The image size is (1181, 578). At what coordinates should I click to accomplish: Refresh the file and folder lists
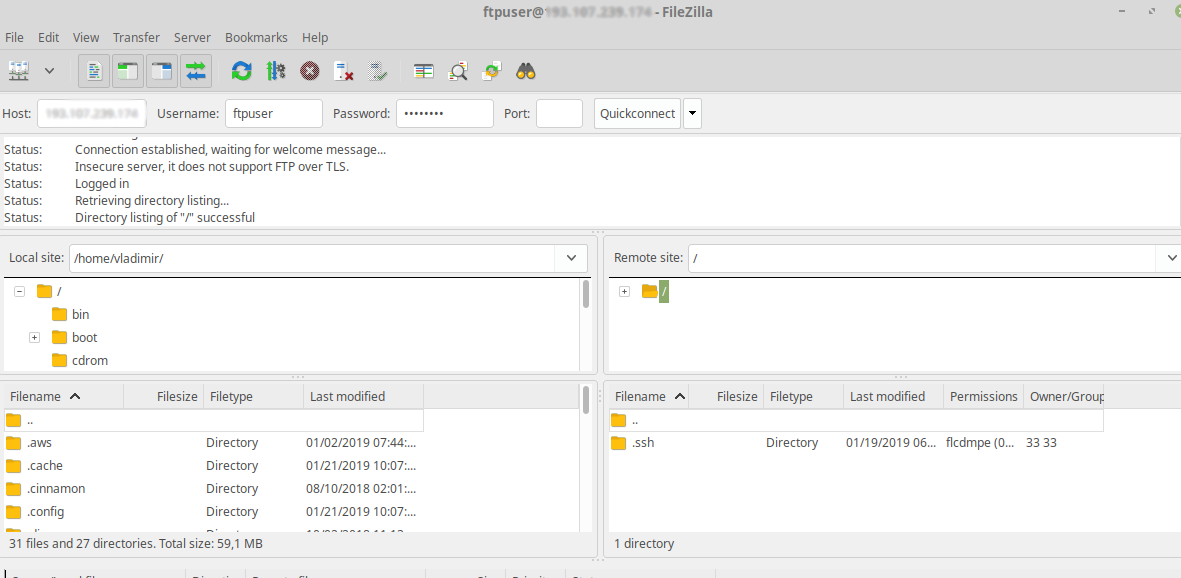pos(242,72)
